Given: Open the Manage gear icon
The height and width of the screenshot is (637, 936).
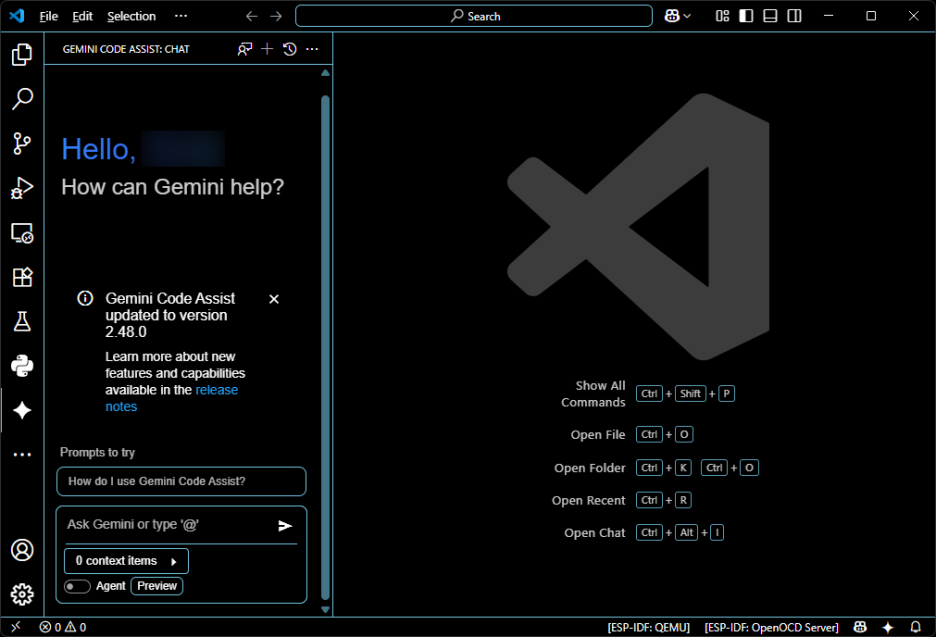Looking at the screenshot, I should [x=22, y=594].
